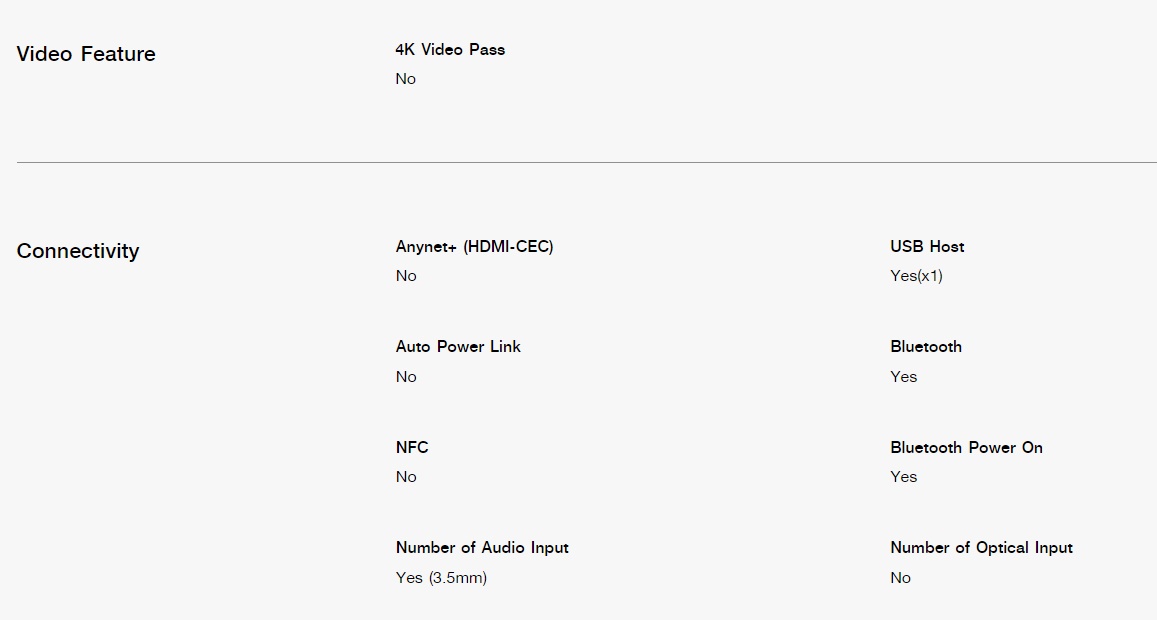Image resolution: width=1157 pixels, height=620 pixels.
Task: Click the No value under NFC
Action: point(406,478)
